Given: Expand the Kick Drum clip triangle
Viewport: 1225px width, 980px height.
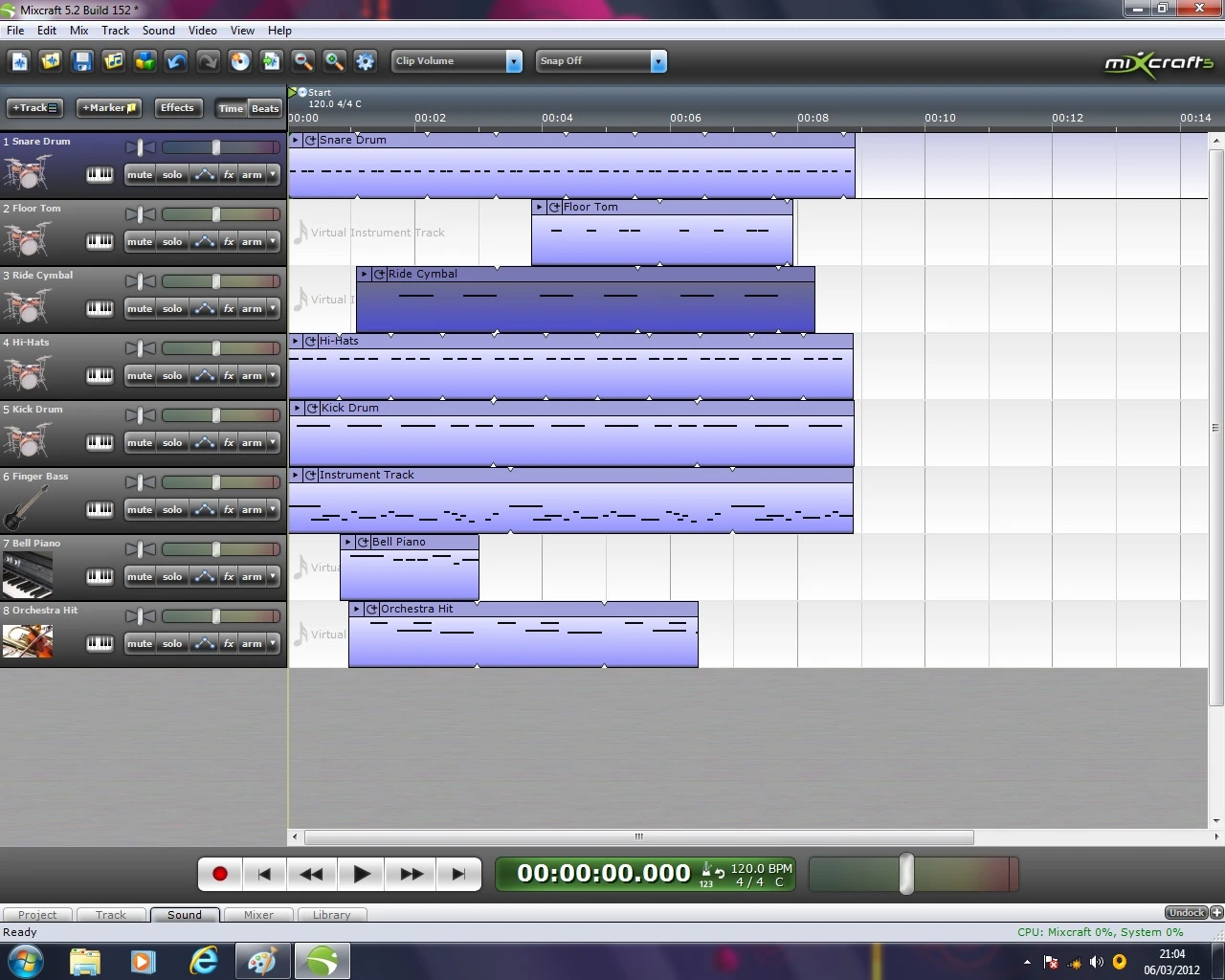Looking at the screenshot, I should (x=297, y=408).
